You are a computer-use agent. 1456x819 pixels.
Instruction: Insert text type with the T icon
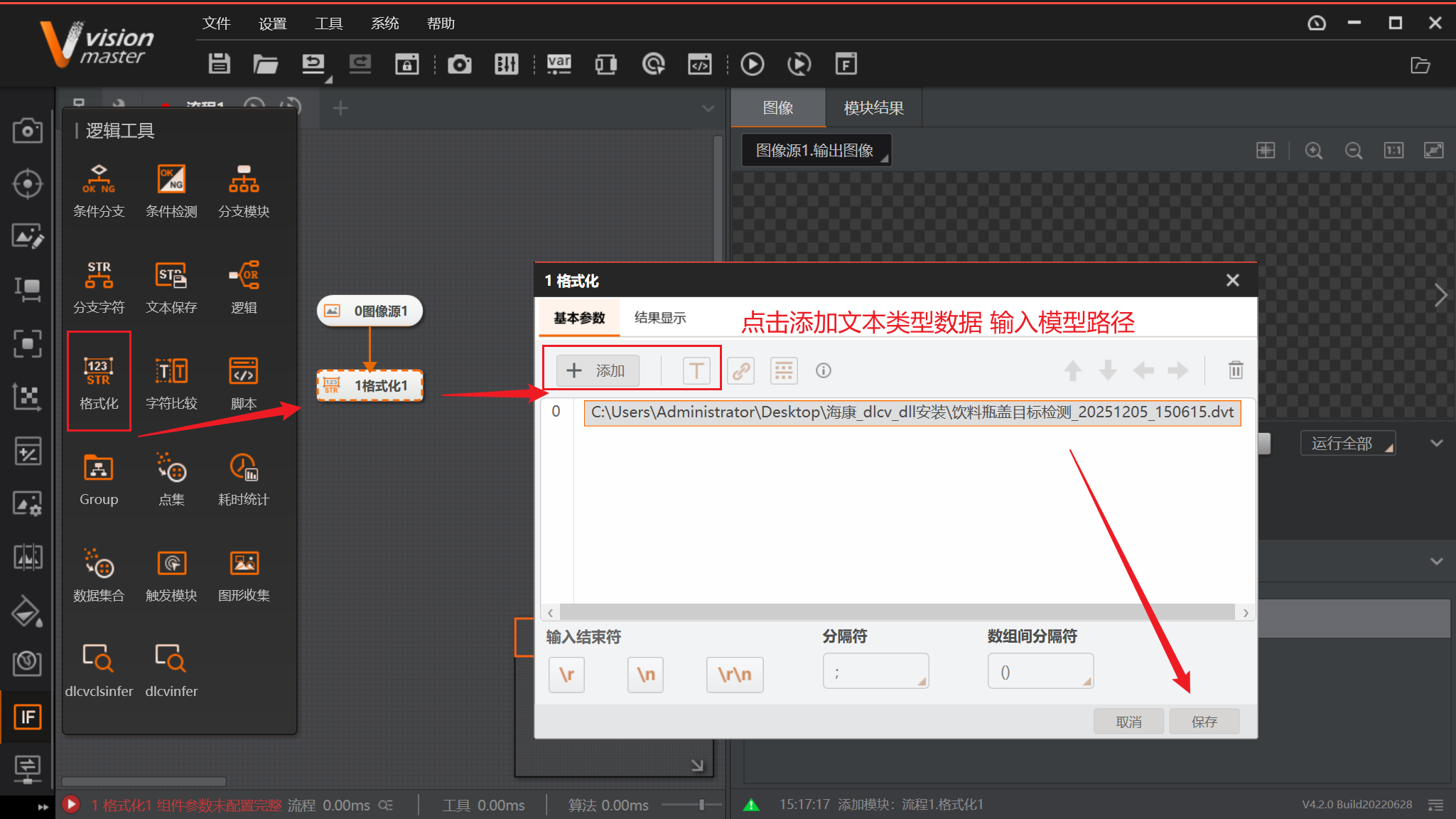[x=696, y=370]
